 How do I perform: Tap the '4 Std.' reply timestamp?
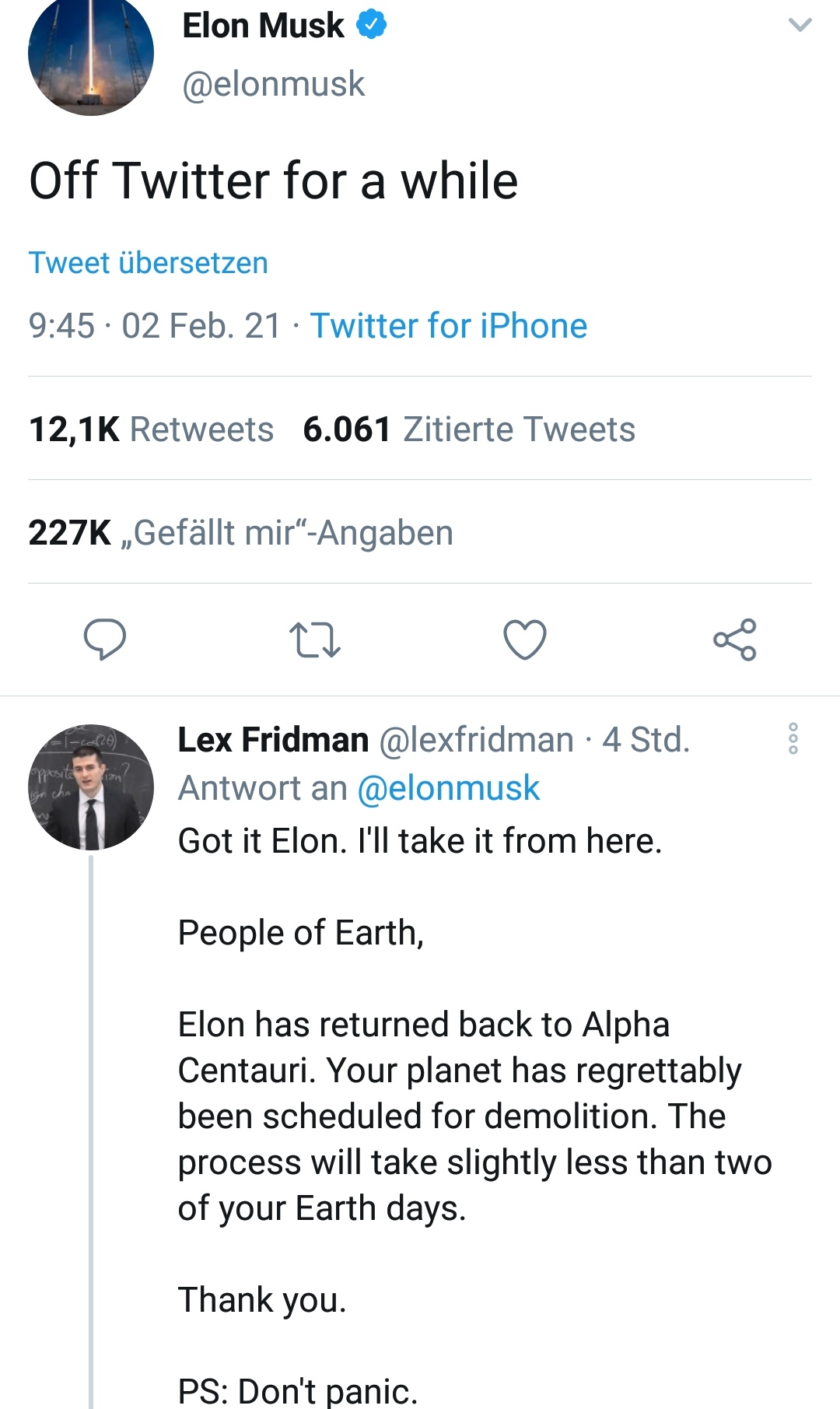click(646, 740)
